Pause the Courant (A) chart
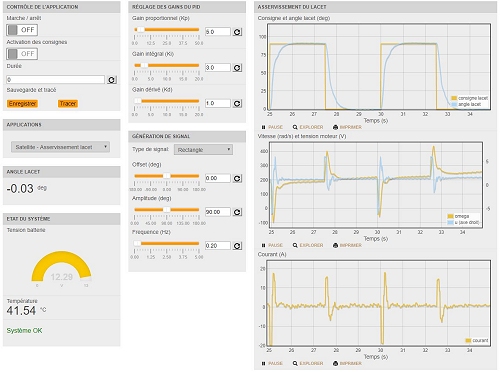The height and width of the screenshot is (372, 500). click(272, 363)
